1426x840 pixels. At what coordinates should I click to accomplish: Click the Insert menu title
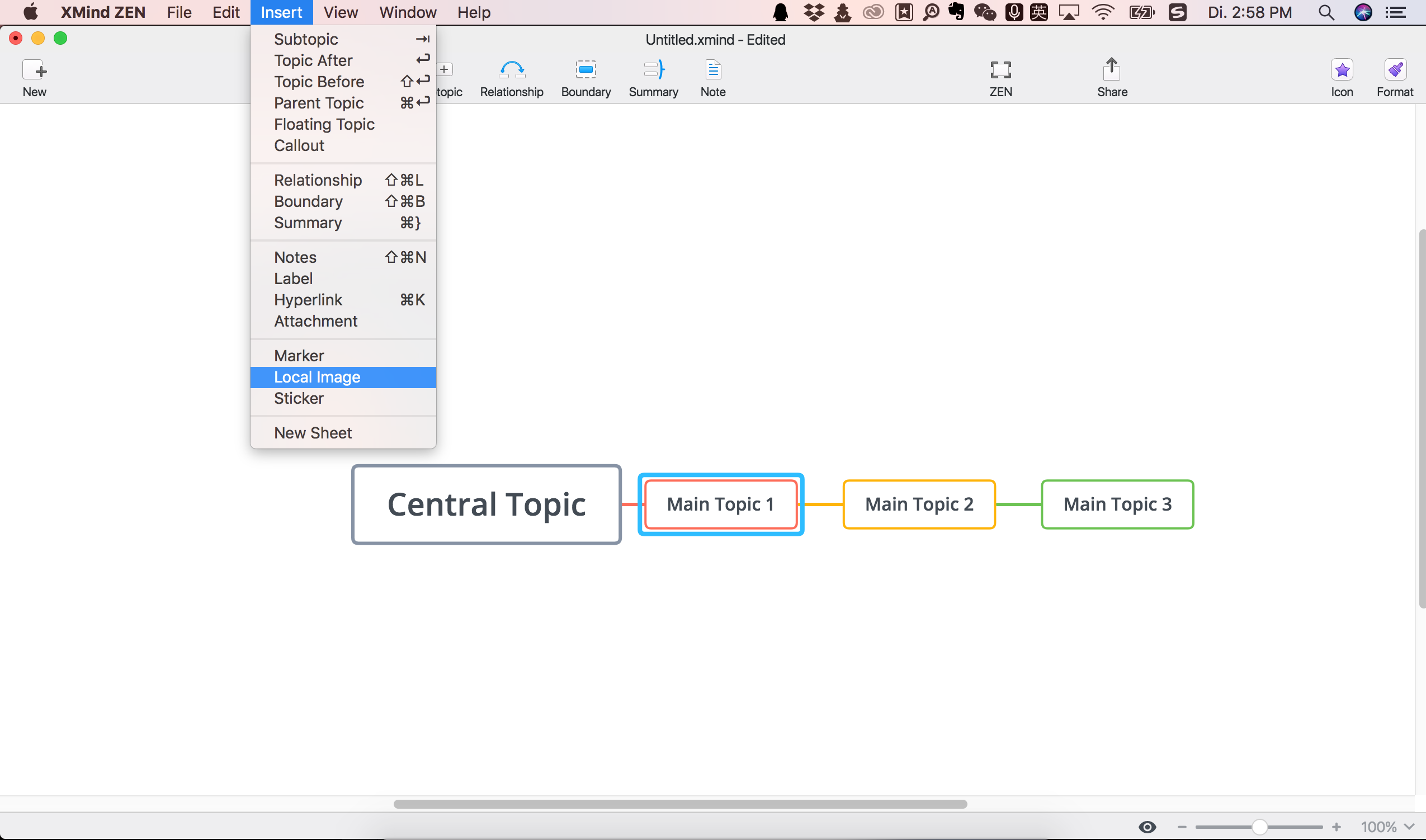coord(281,12)
